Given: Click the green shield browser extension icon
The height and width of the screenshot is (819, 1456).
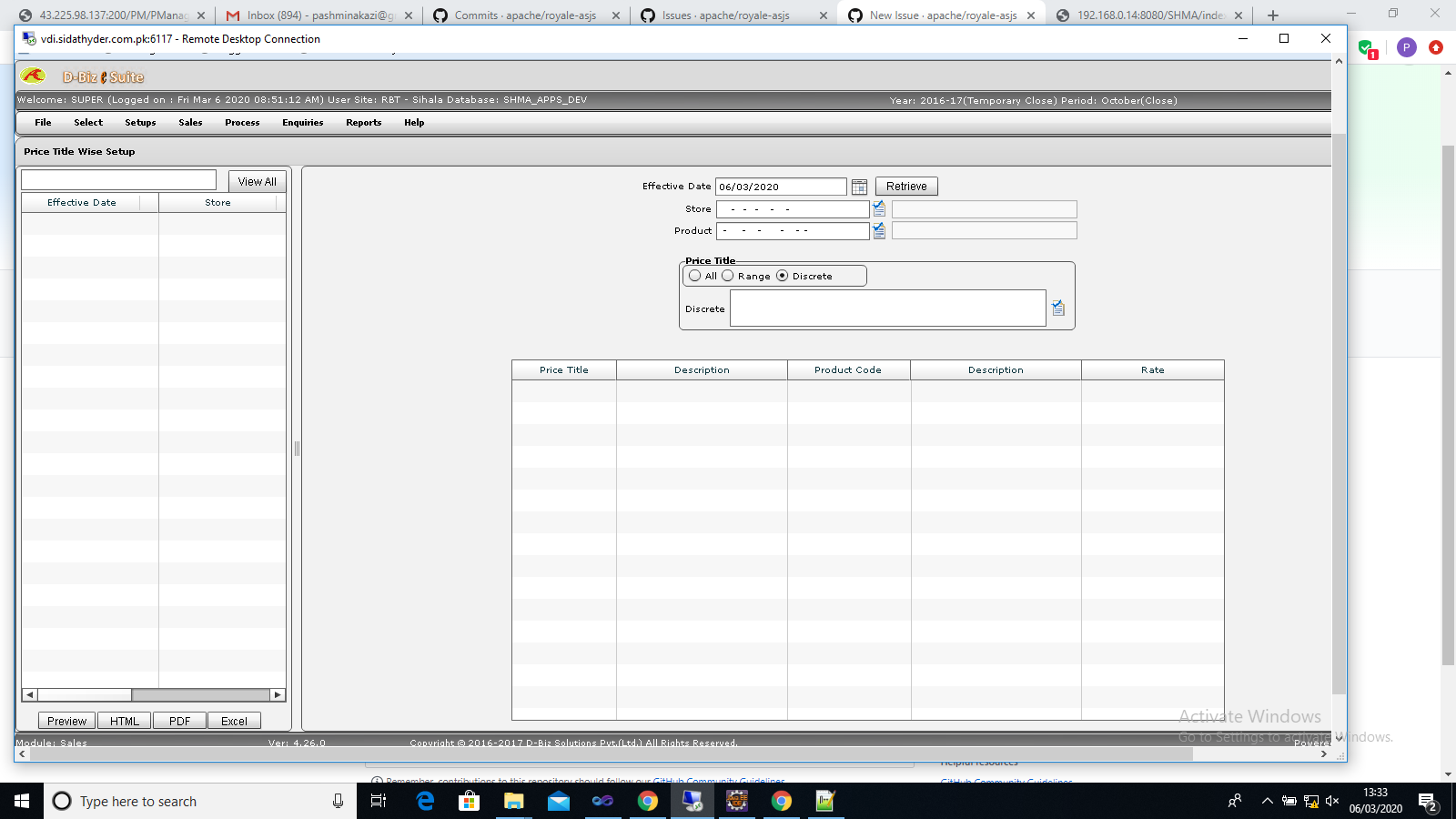Looking at the screenshot, I should (x=1368, y=48).
